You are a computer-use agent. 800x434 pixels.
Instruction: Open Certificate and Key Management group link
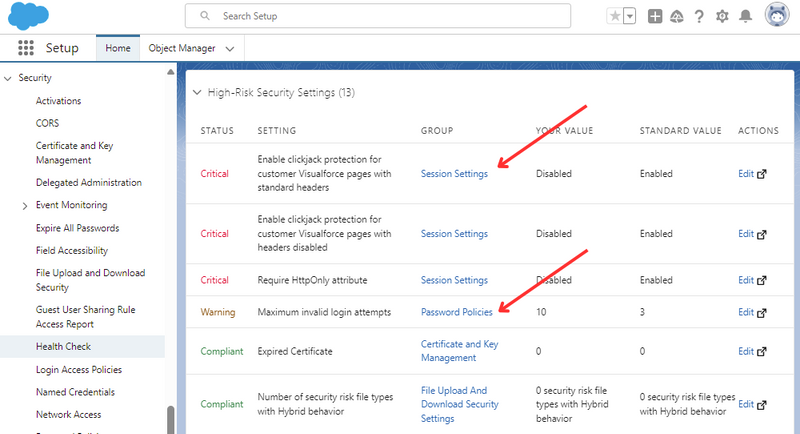click(x=459, y=351)
